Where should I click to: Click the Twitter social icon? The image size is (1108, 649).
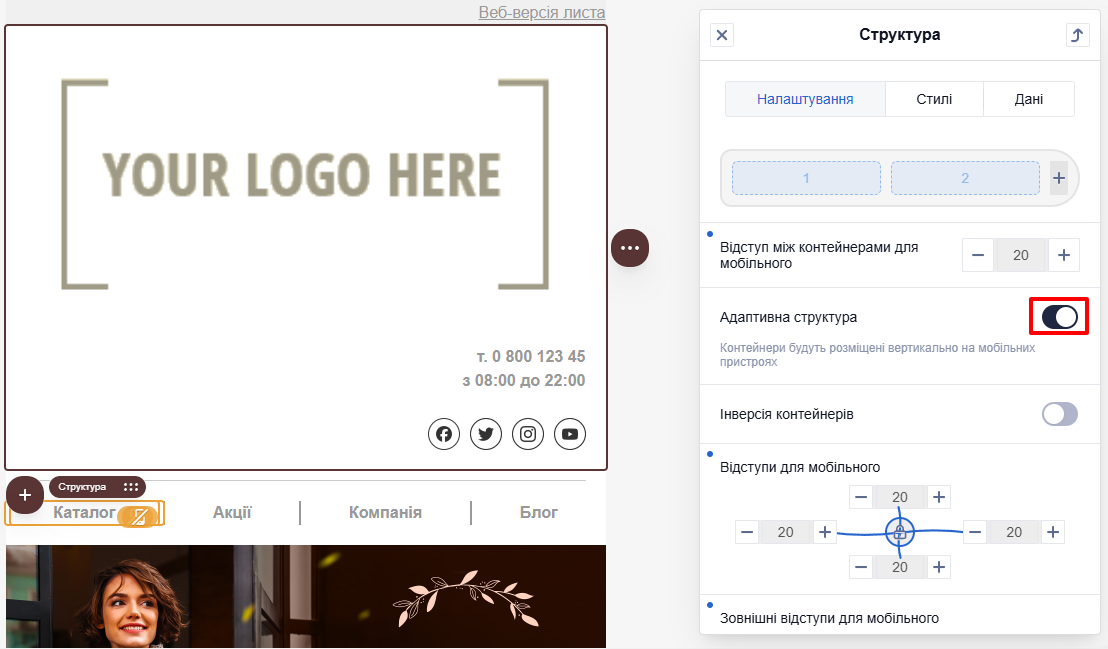(485, 434)
